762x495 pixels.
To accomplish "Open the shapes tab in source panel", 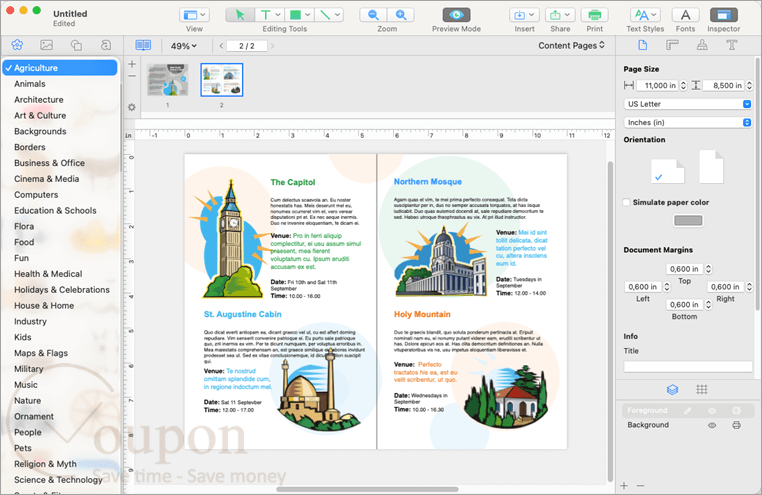I will 76,45.
